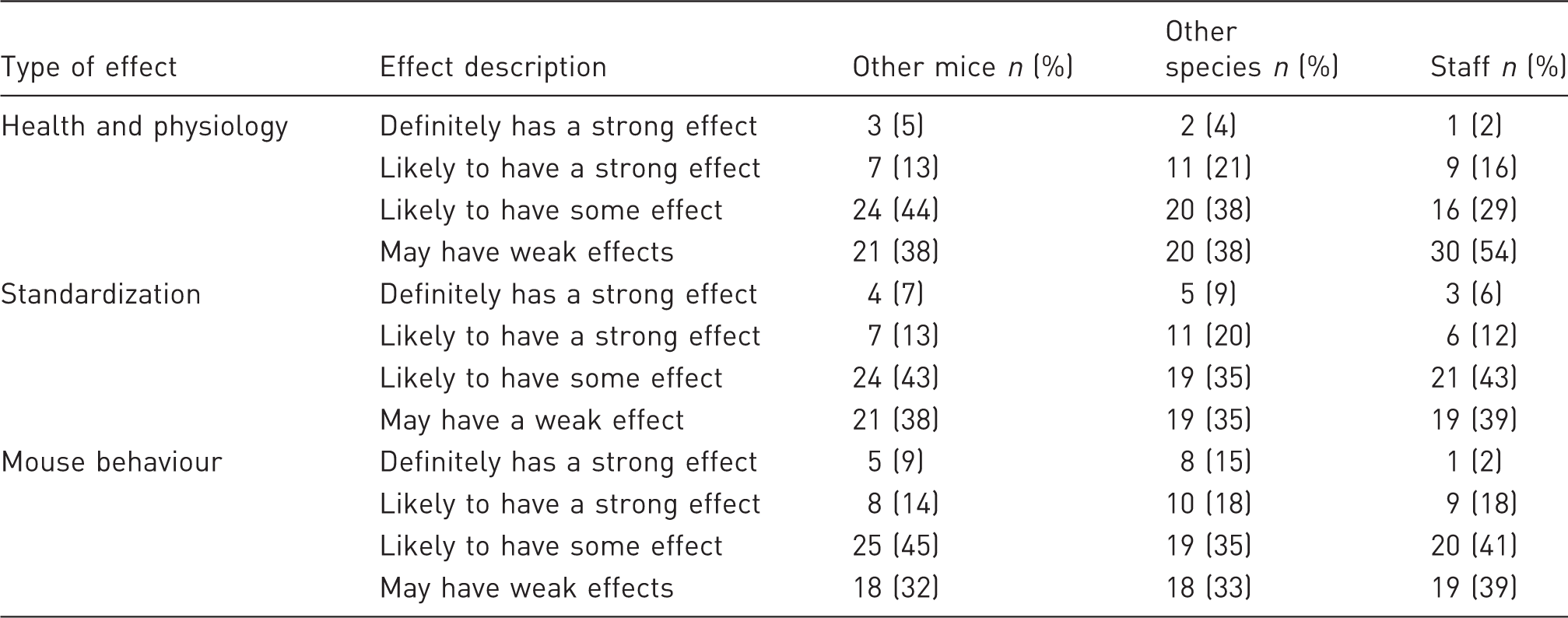Viewport: 1568px width, 618px height.
Task: Select the '25 (45)' other mice cell
Action: (896, 546)
